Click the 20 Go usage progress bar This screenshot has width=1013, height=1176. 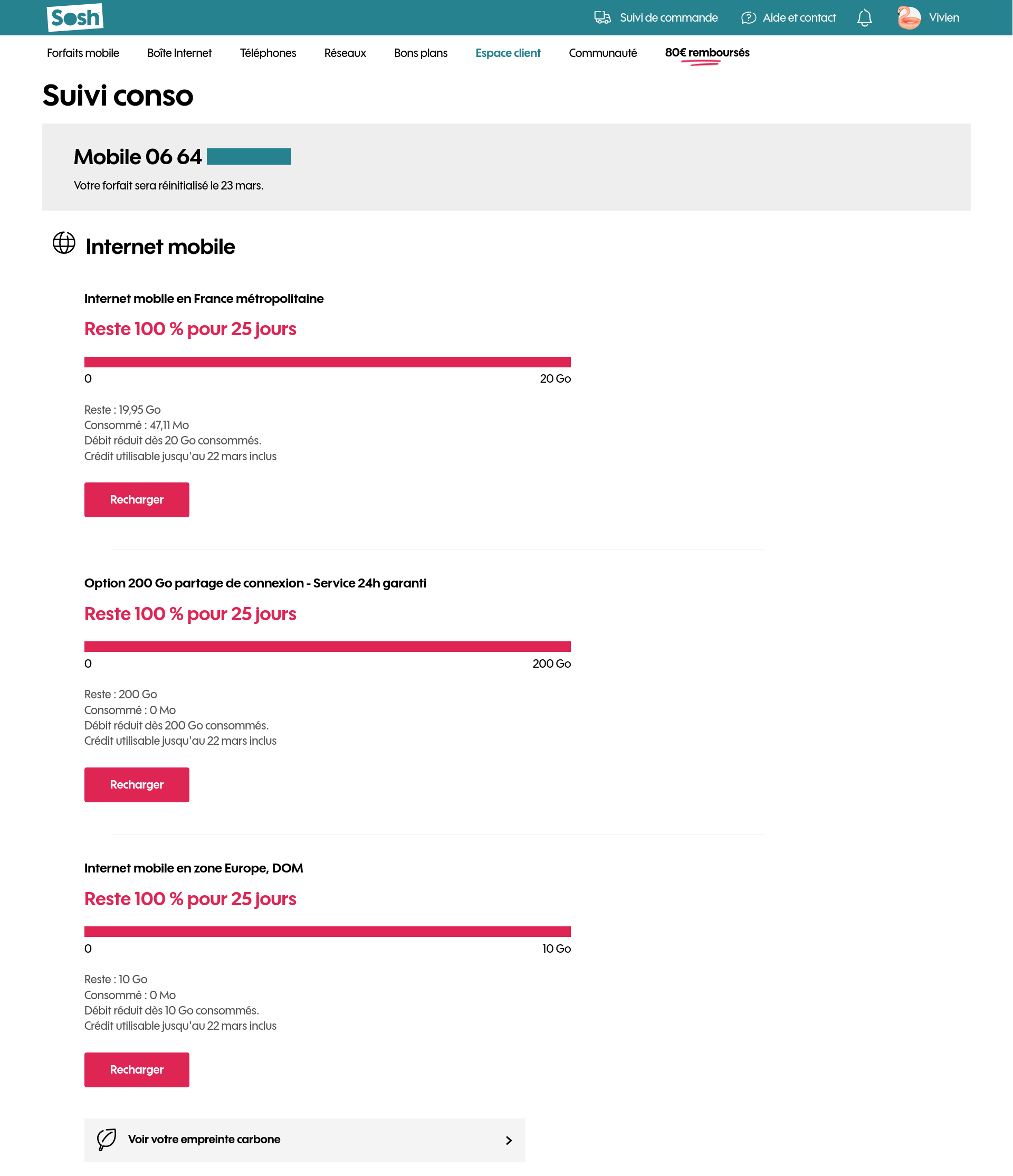click(x=328, y=362)
